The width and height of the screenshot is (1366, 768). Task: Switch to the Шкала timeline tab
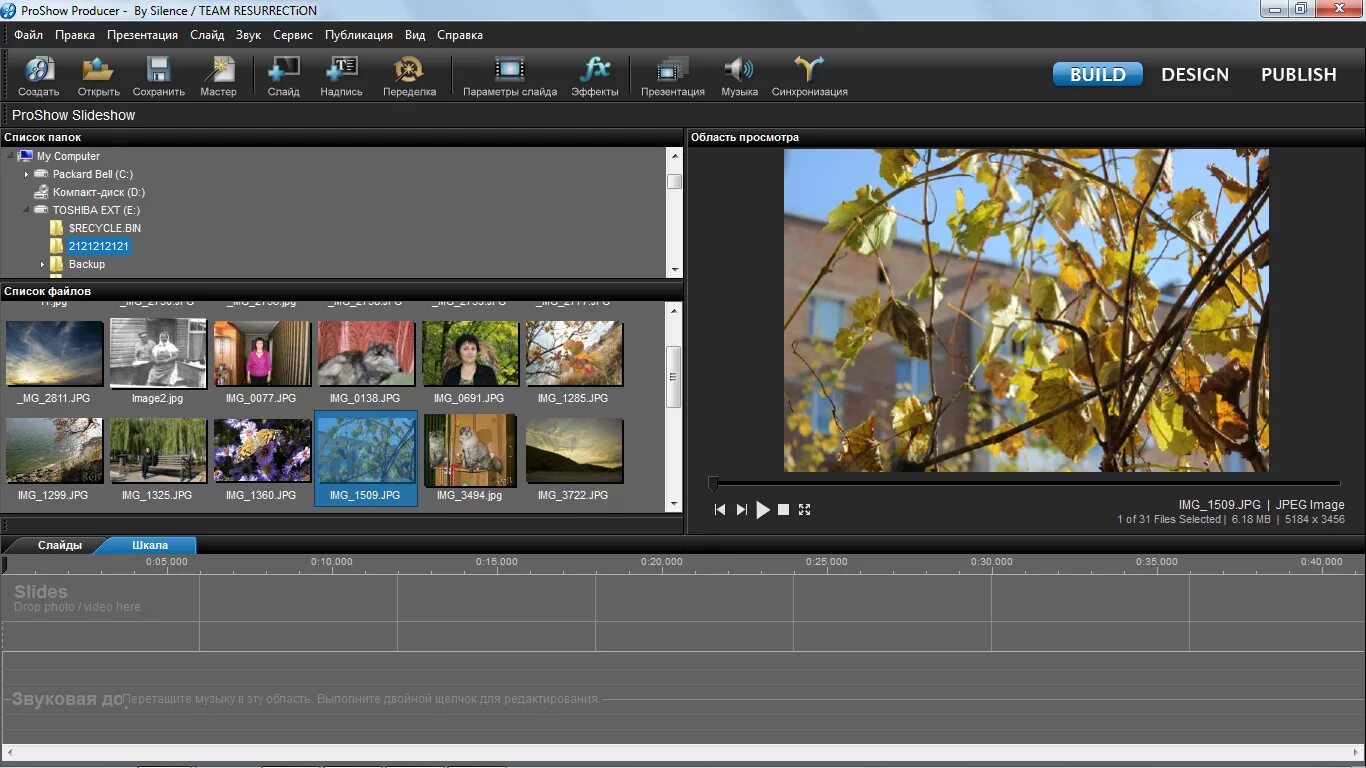coord(150,545)
